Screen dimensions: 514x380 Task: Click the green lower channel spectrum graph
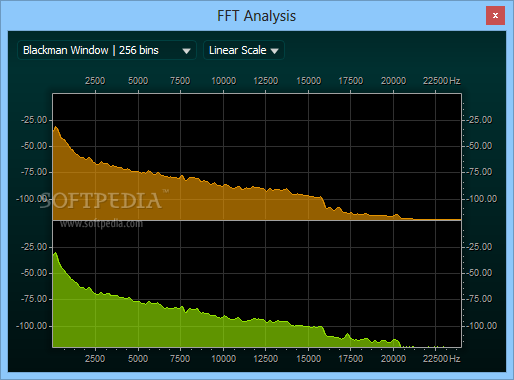point(257,284)
